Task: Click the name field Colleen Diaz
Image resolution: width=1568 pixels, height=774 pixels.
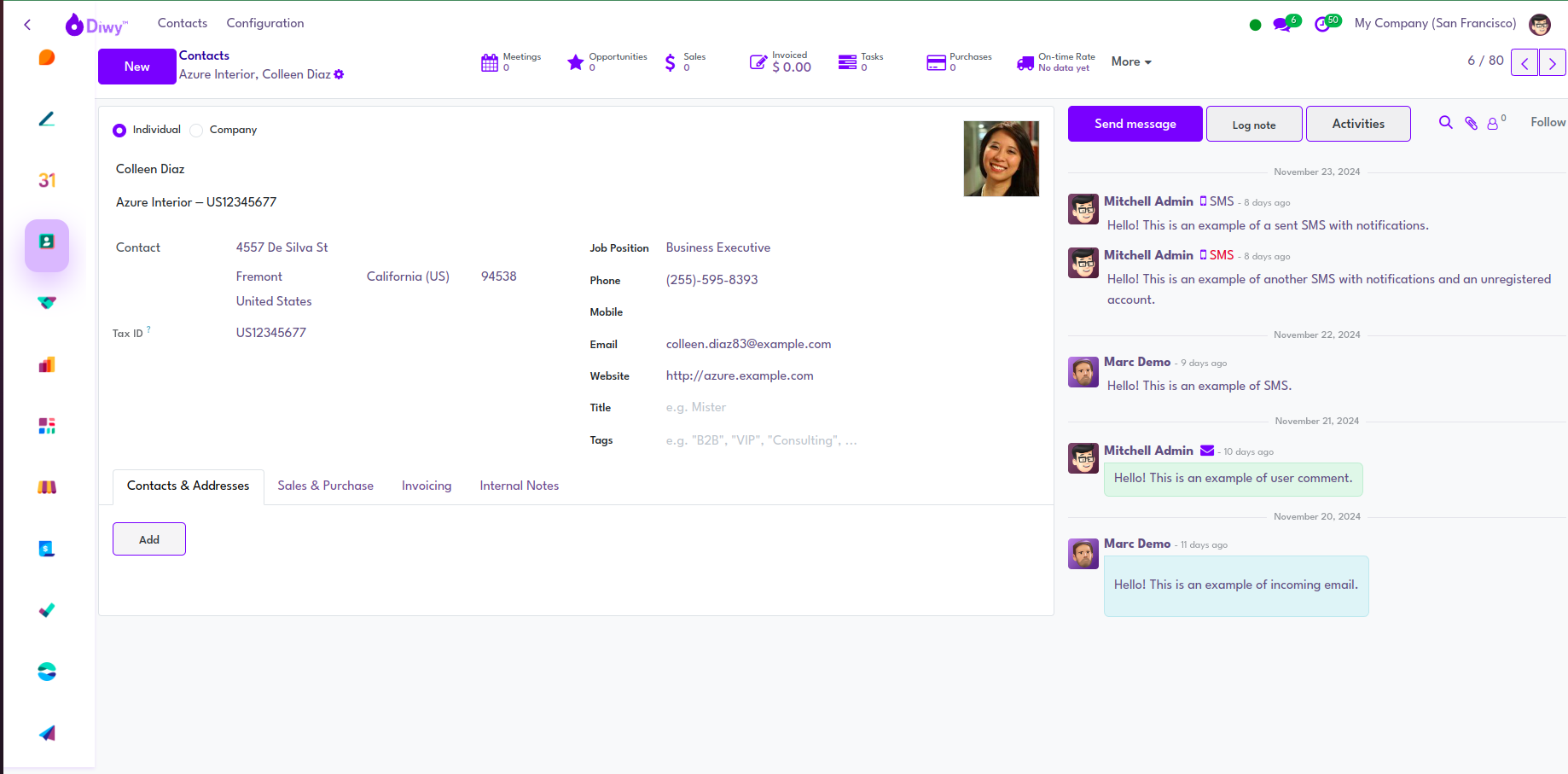Action: pyautogui.click(x=150, y=169)
